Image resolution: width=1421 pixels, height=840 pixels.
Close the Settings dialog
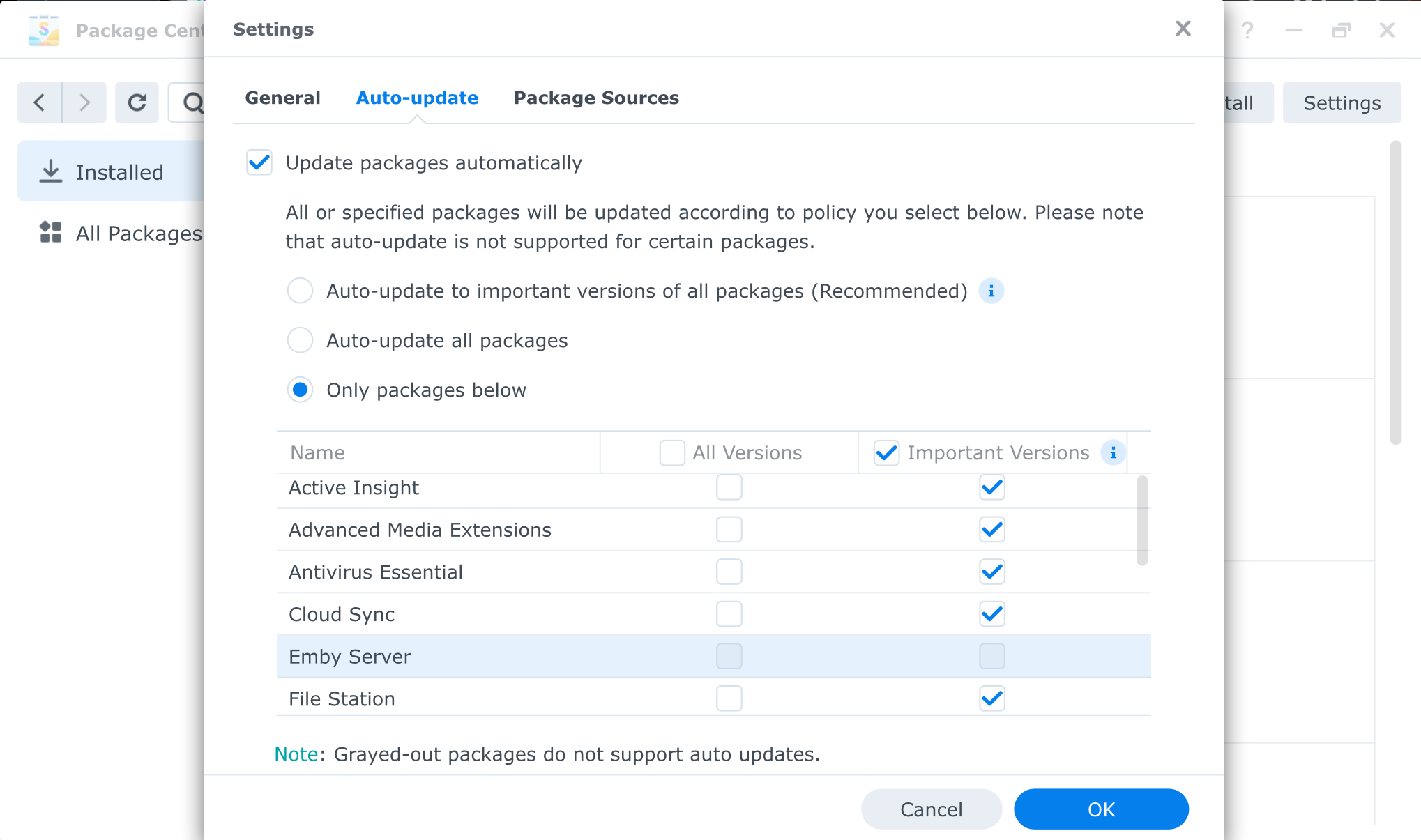(x=1183, y=29)
